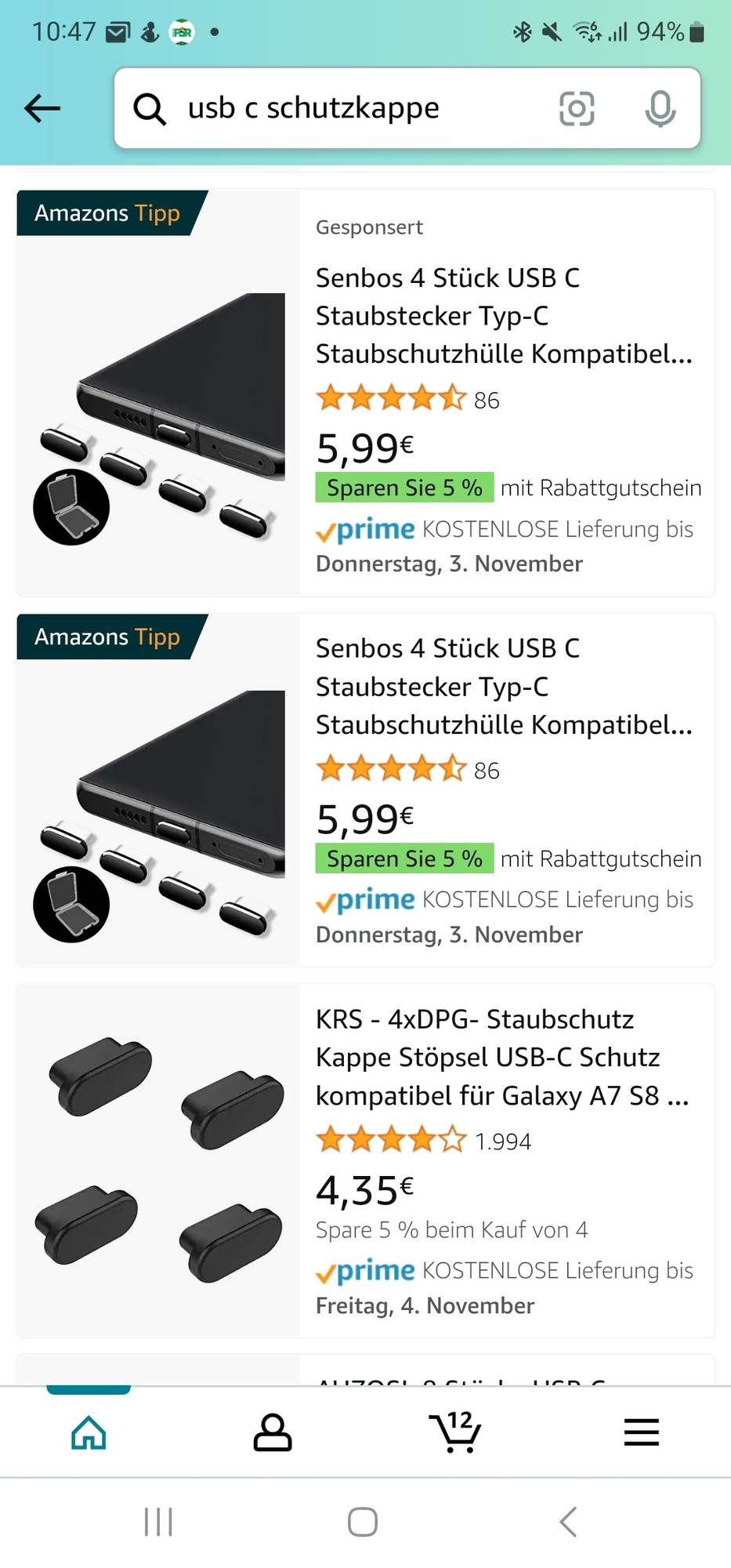Tap the magnifying glass search icon
The height and width of the screenshot is (1568, 731).
pyautogui.click(x=150, y=109)
